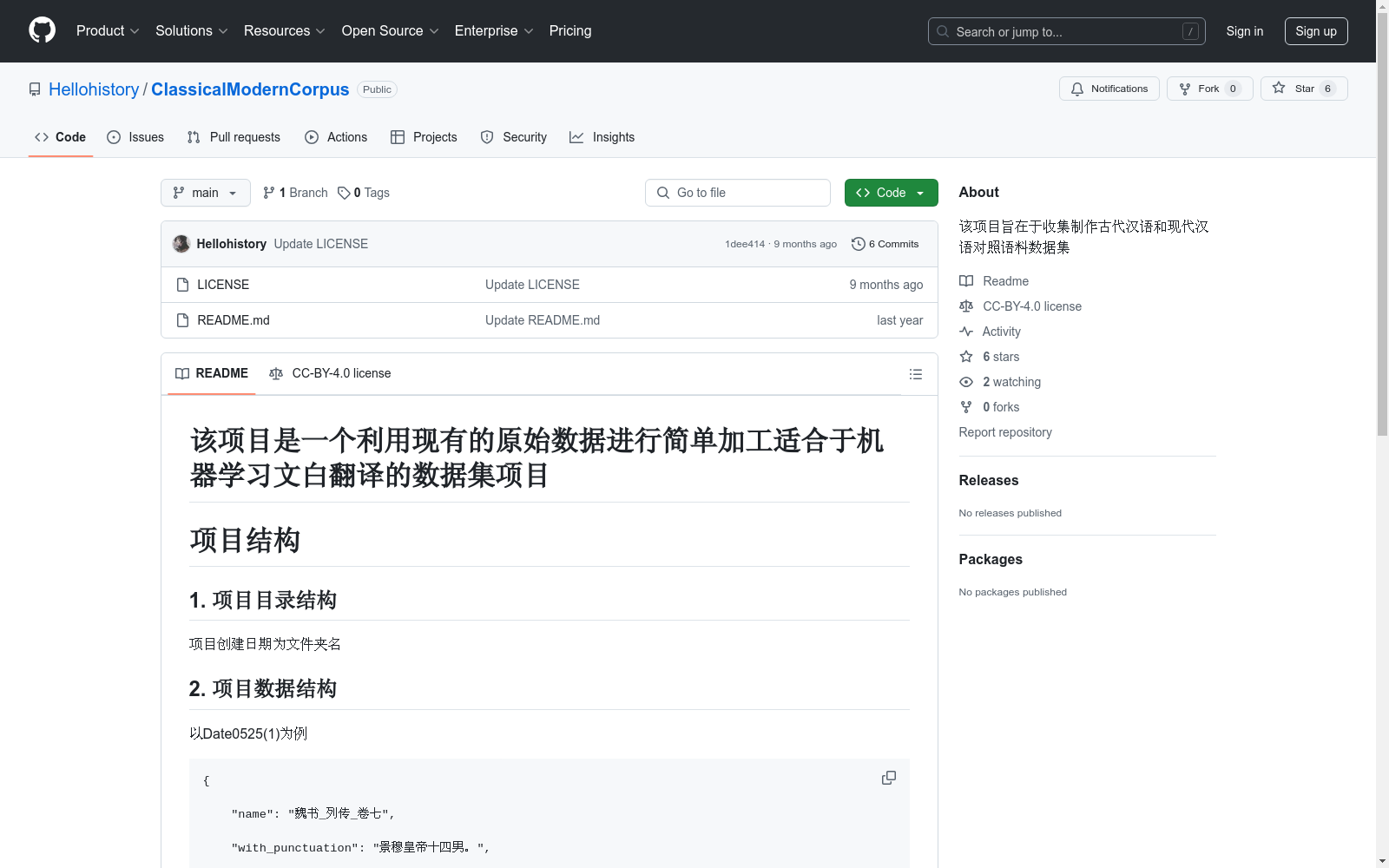The image size is (1389, 868).
Task: Switch to the Code tab
Action: coord(61,137)
